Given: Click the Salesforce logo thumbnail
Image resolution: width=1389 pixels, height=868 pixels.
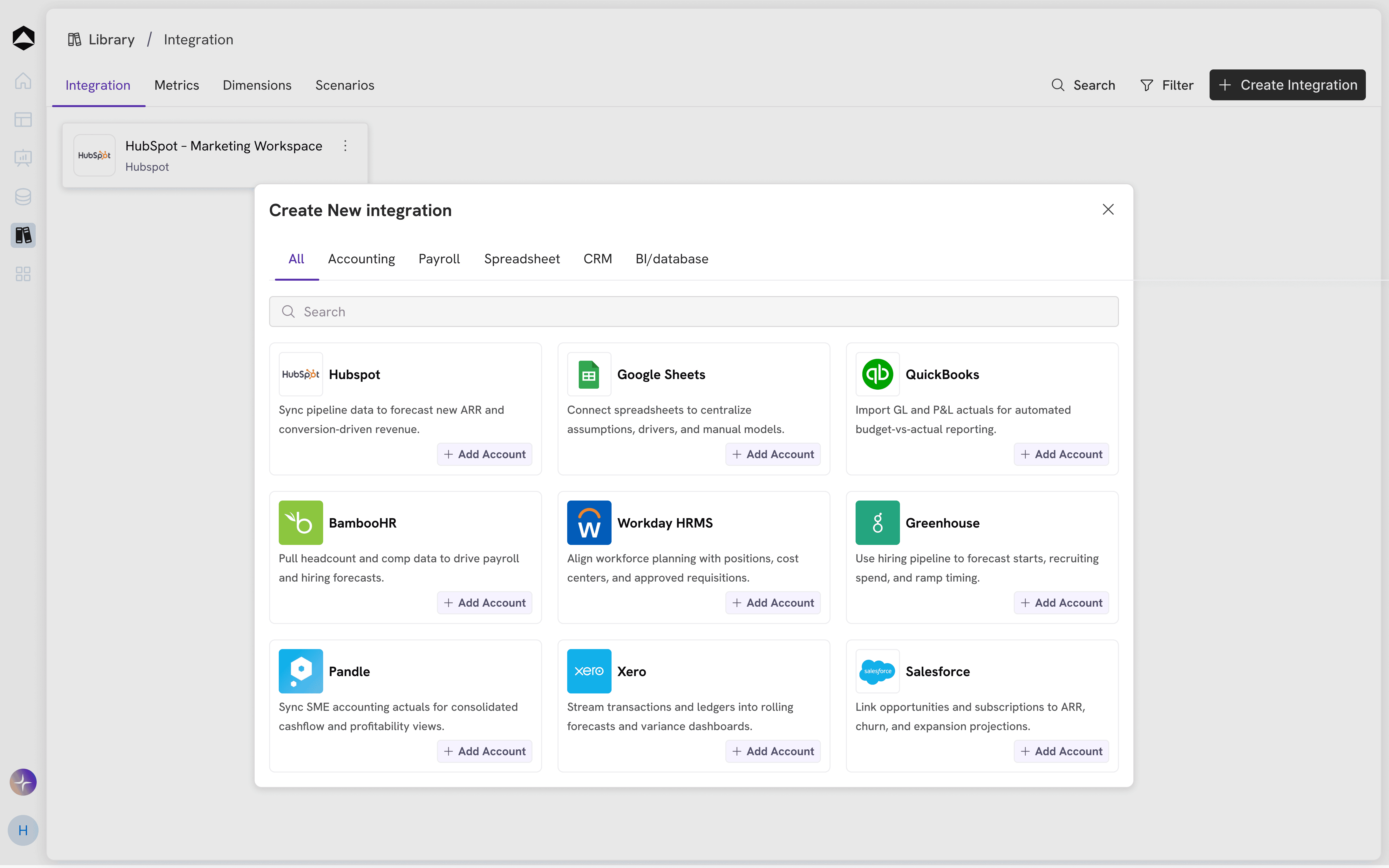Looking at the screenshot, I should pos(877,671).
